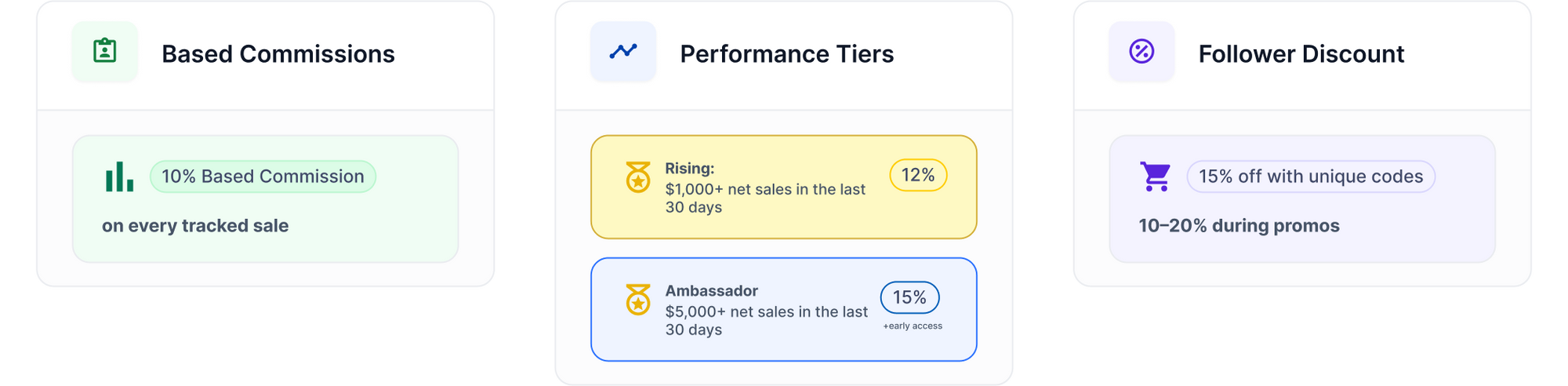
Task: Click the purple shopping cart icon
Action: coord(1156,177)
